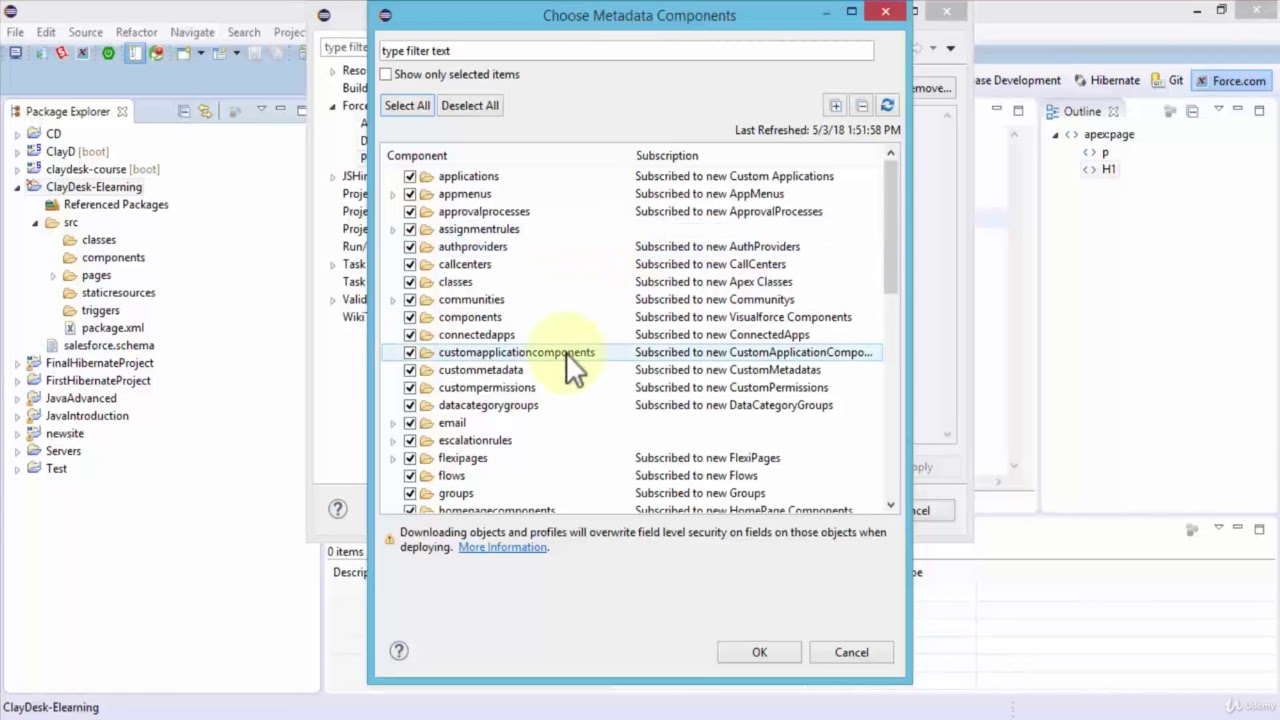
Task: Click applications folder icon in component list
Action: click(x=427, y=176)
